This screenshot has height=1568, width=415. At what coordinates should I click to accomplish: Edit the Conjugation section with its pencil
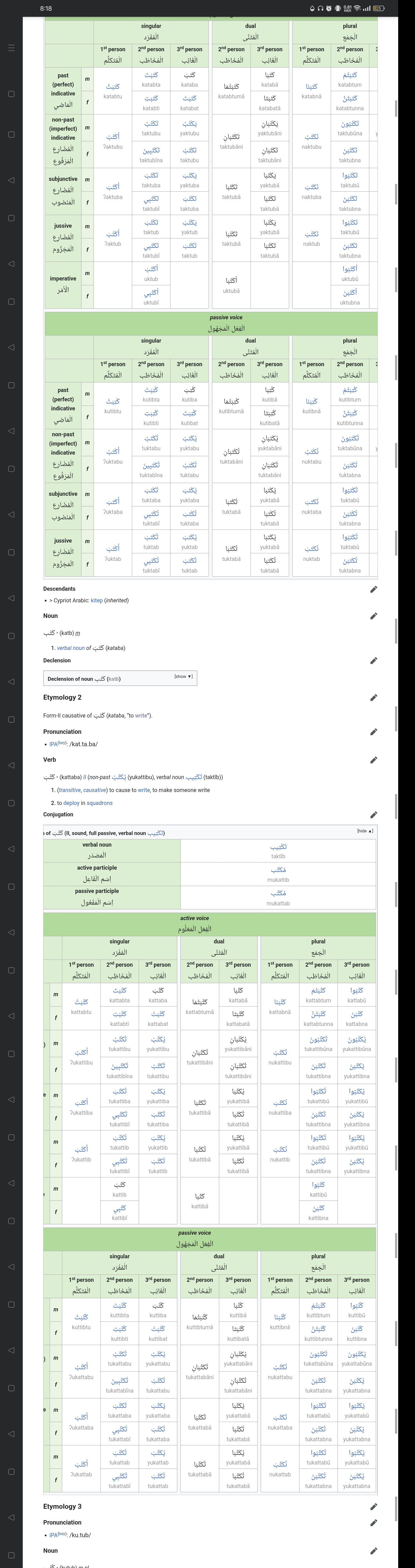coord(374,815)
